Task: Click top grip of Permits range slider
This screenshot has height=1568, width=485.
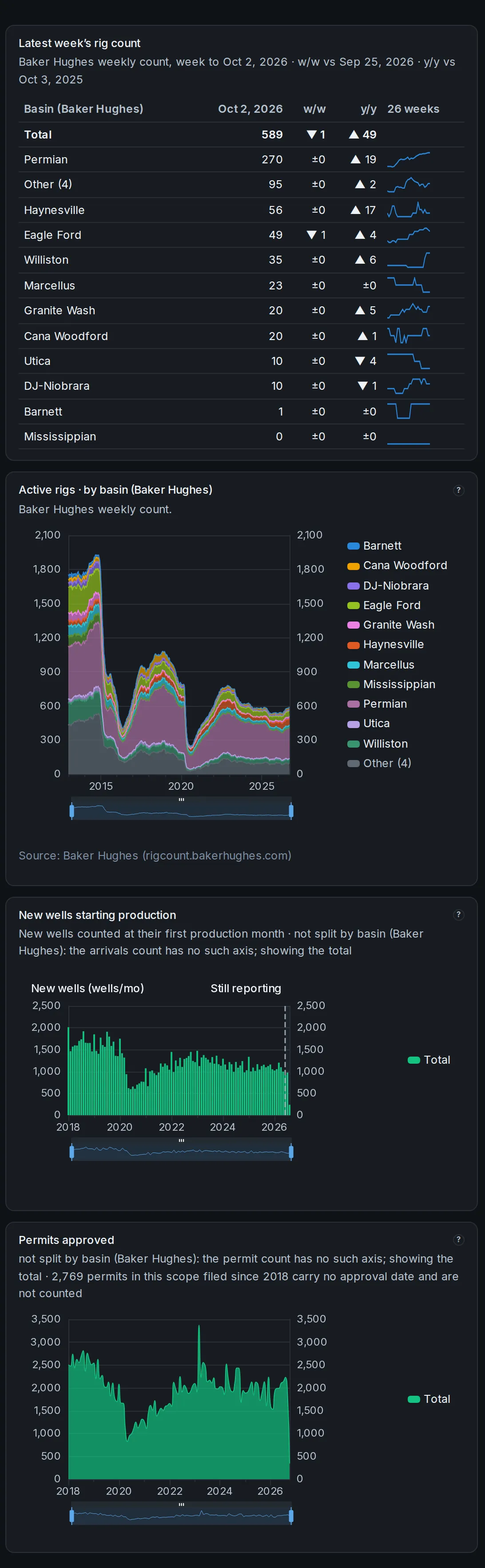Action: pyautogui.click(x=182, y=1504)
